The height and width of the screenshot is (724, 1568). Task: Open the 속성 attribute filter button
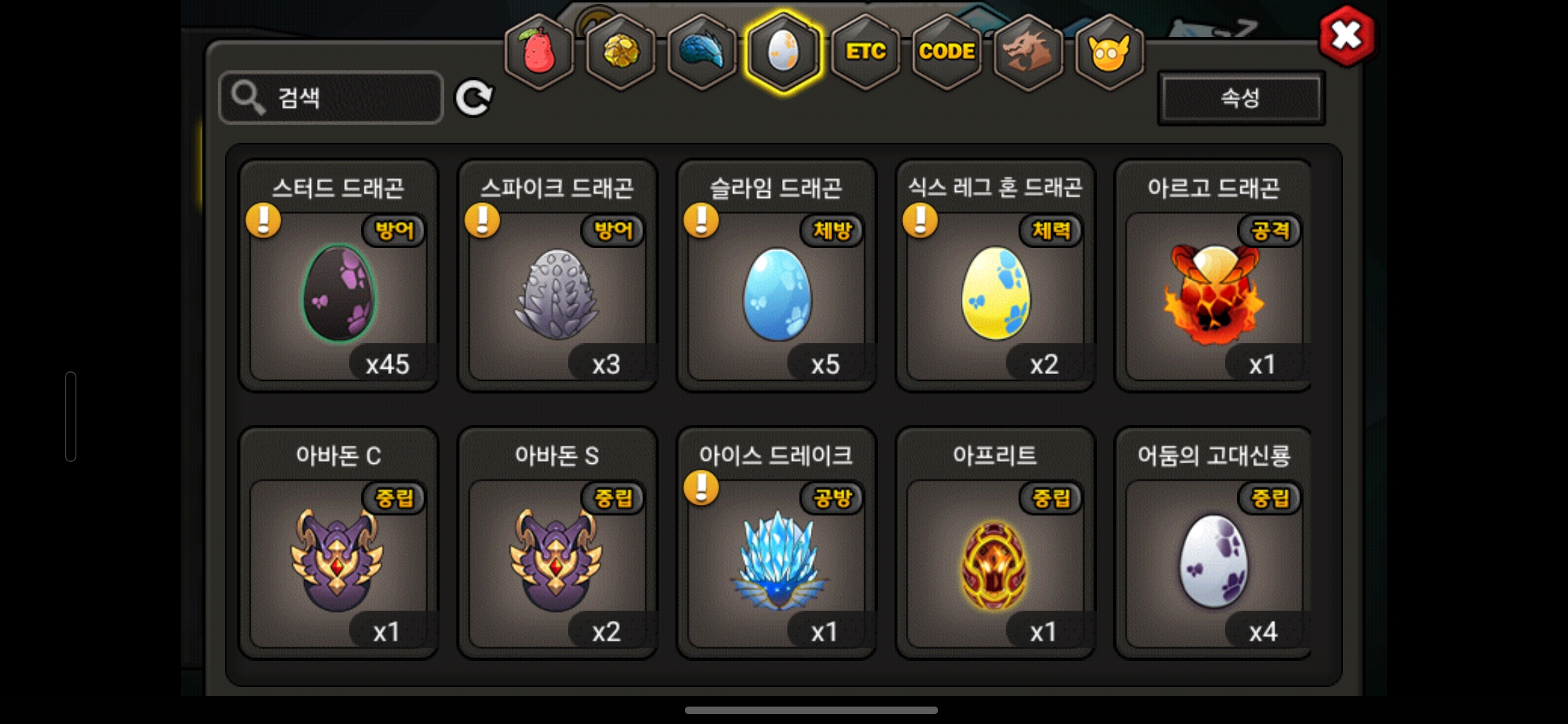(x=1241, y=98)
